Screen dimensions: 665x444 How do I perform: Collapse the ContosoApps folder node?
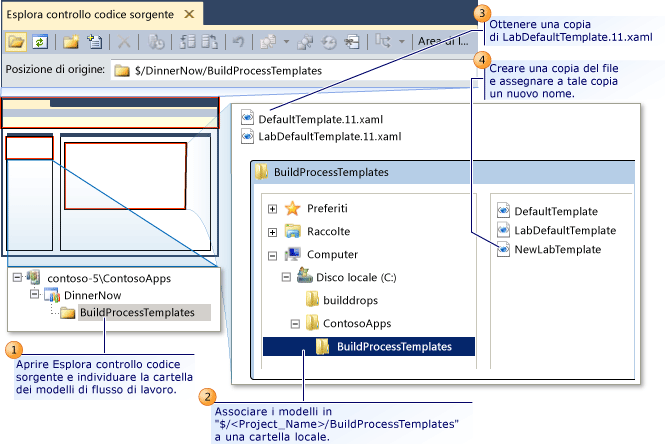pyautogui.click(x=295, y=324)
